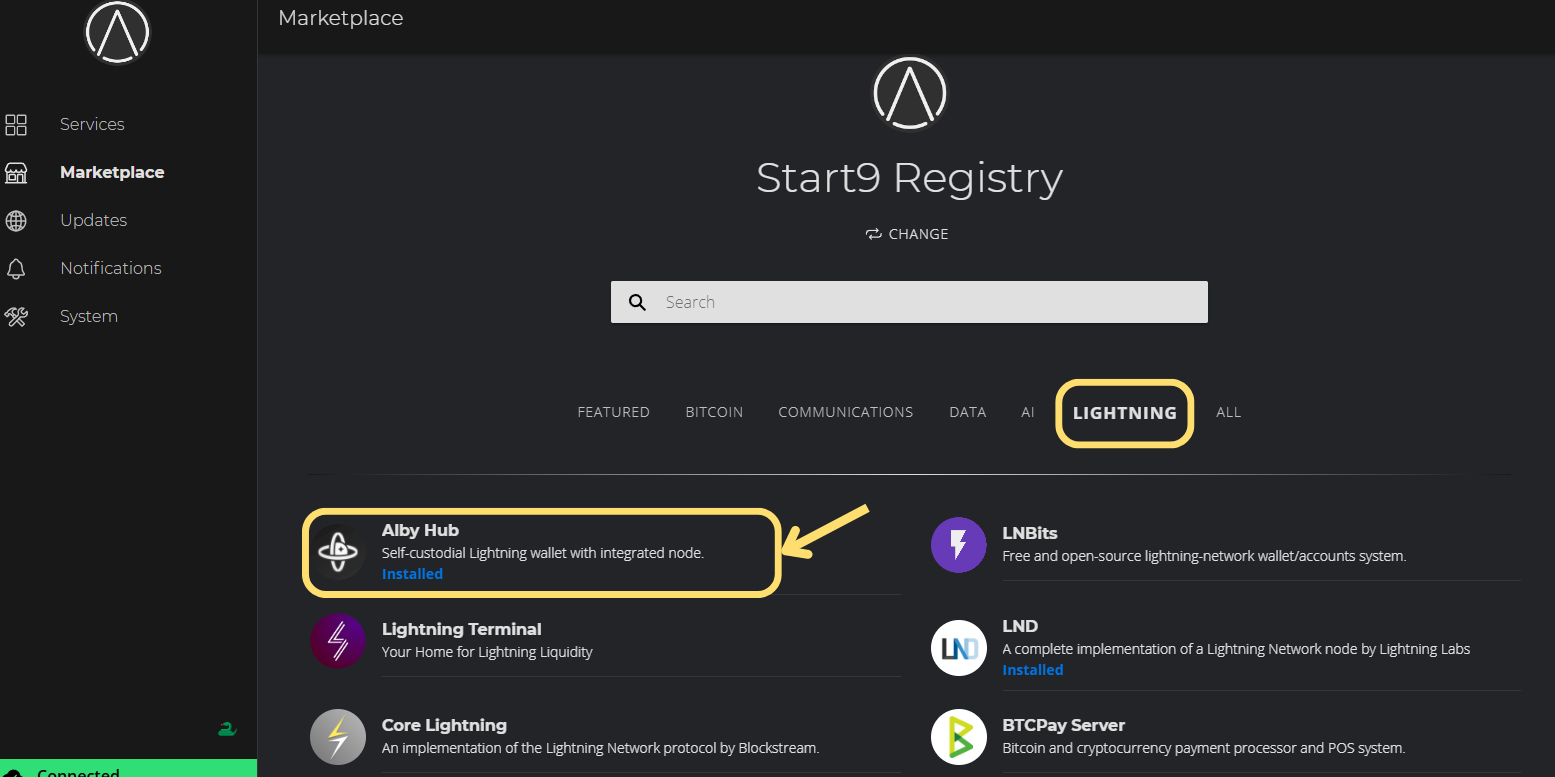Click the magnifying glass search icon
Image resolution: width=1555 pixels, height=777 pixels.
637,302
